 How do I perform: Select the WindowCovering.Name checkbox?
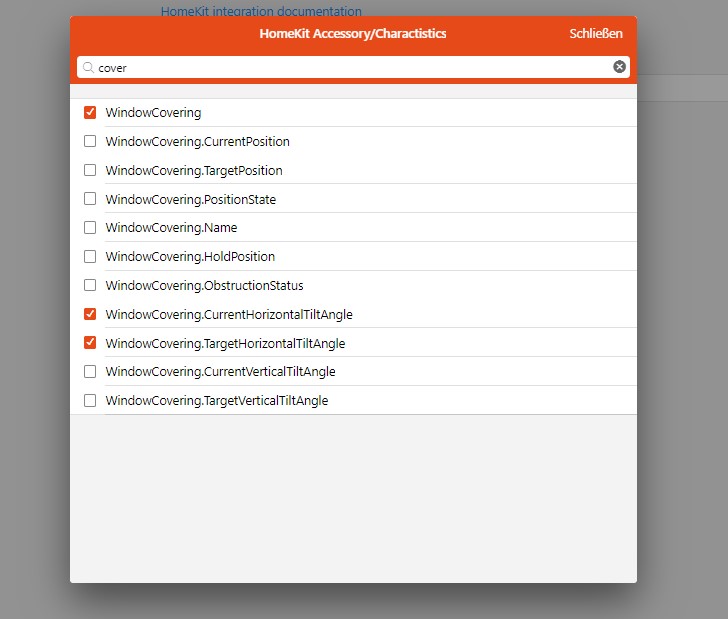coord(90,228)
